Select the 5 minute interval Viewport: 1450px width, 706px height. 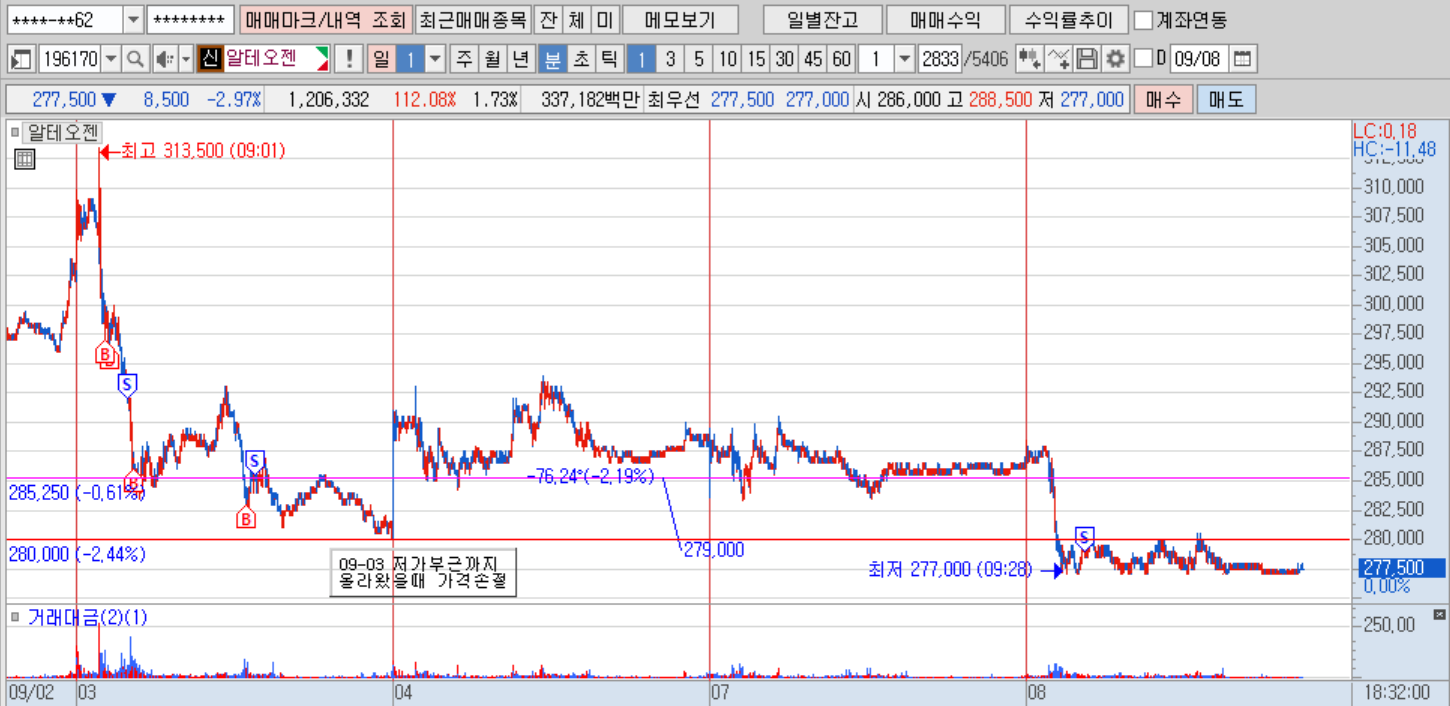pyautogui.click(x=698, y=59)
